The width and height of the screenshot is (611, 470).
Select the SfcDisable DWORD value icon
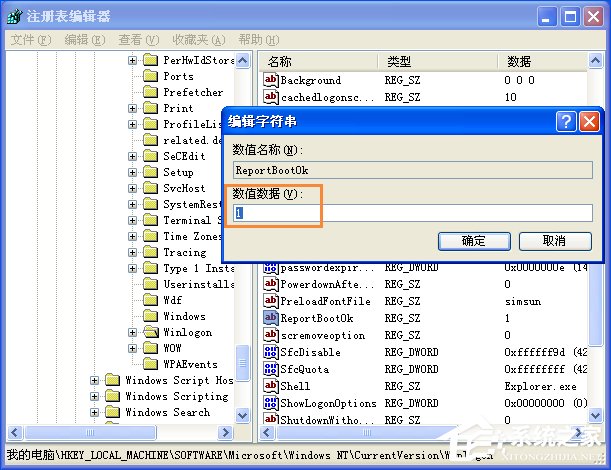coord(270,352)
